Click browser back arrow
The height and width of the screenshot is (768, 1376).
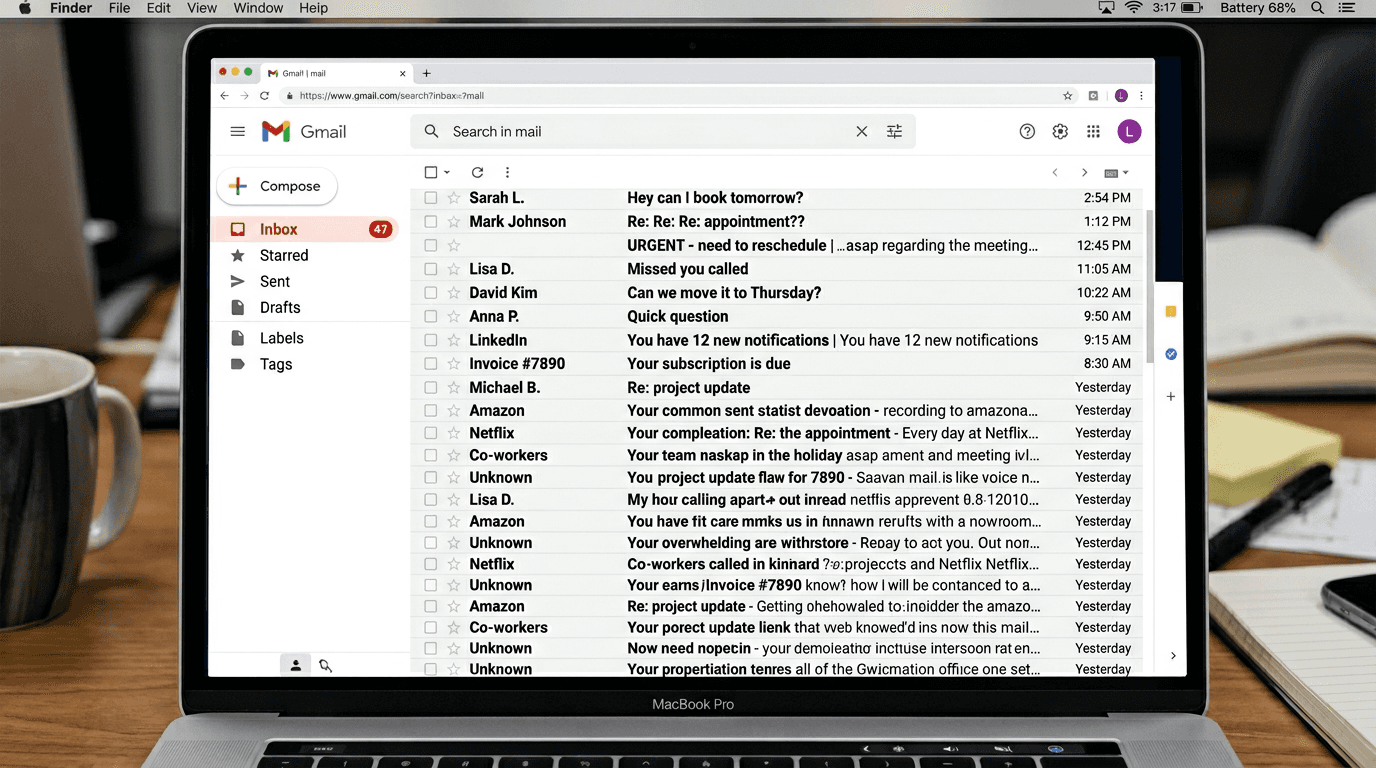224,96
